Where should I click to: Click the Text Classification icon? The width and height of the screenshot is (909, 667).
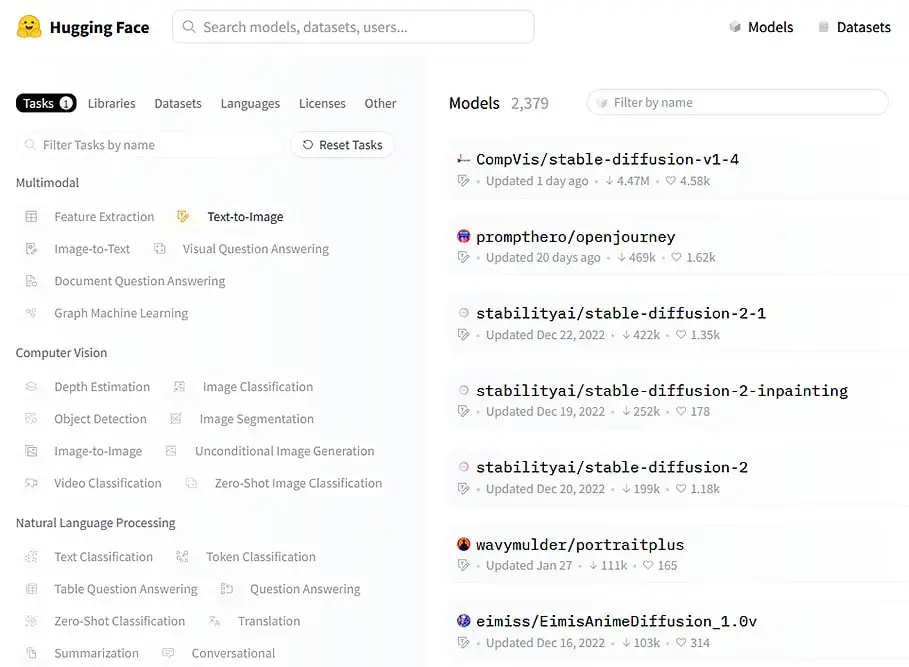click(31, 557)
